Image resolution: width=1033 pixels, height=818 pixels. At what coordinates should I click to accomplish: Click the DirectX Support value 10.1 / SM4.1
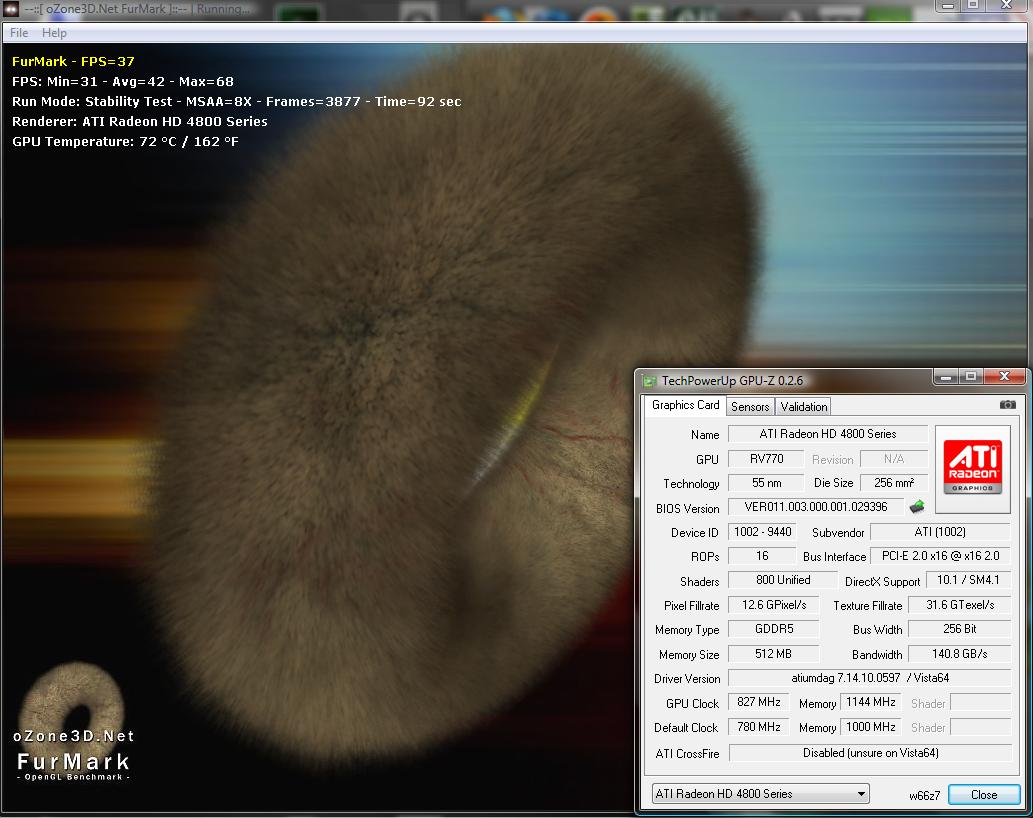(968, 580)
